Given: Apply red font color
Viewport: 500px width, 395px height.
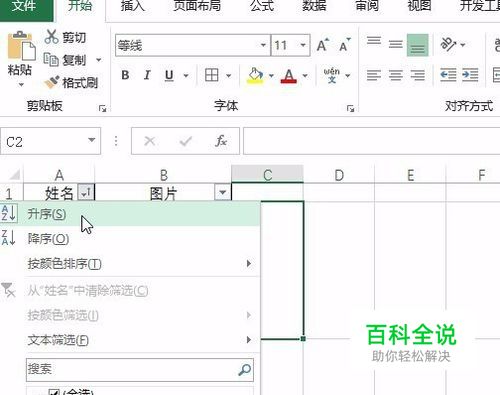Looking at the screenshot, I should click(289, 76).
